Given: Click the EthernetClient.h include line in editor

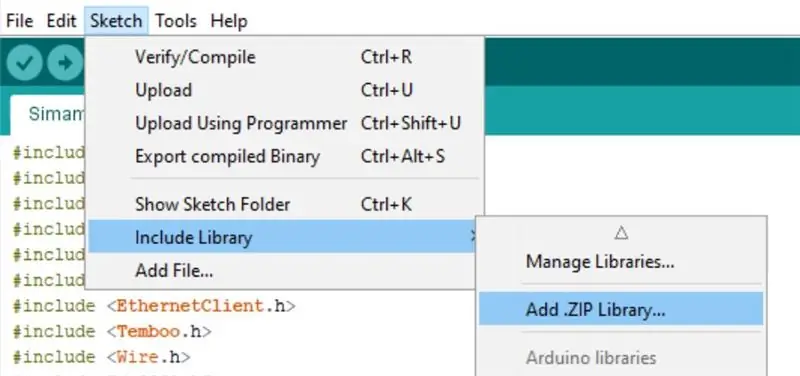Looking at the screenshot, I should click(154, 306).
